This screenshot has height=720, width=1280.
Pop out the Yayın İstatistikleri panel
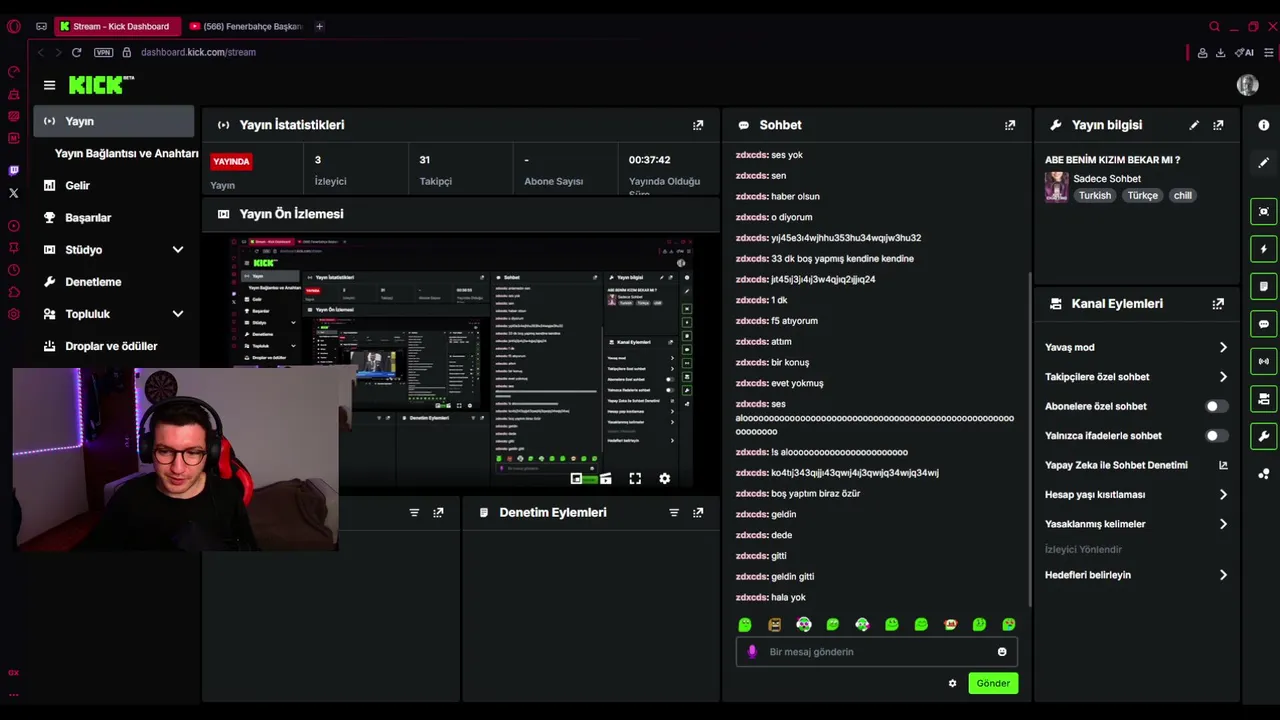click(x=698, y=125)
